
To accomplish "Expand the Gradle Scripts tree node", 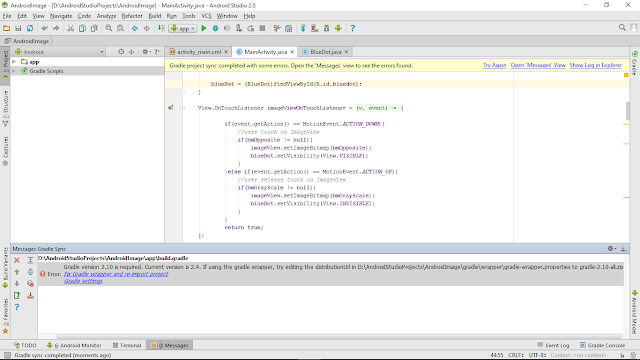I will (14, 71).
